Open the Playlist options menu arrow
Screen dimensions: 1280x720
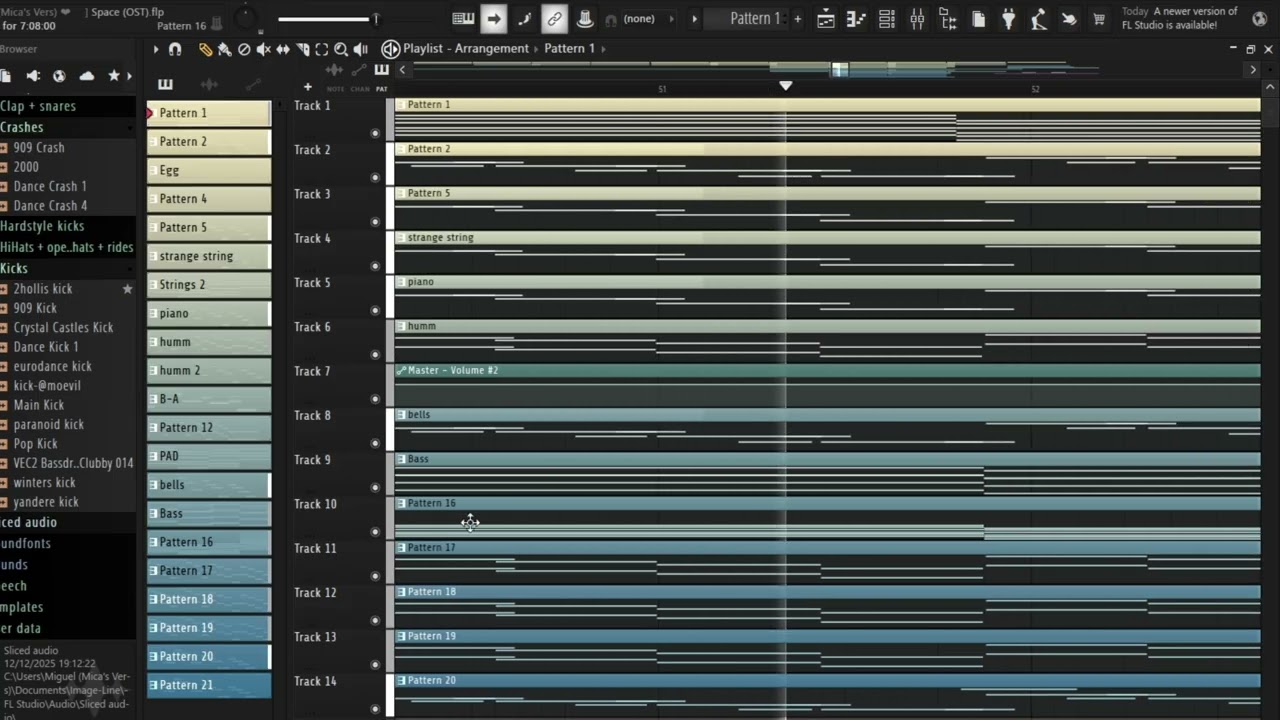(x=156, y=49)
